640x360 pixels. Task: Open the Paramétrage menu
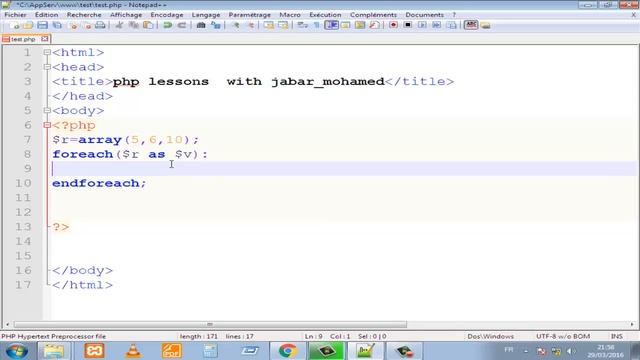[249, 15]
